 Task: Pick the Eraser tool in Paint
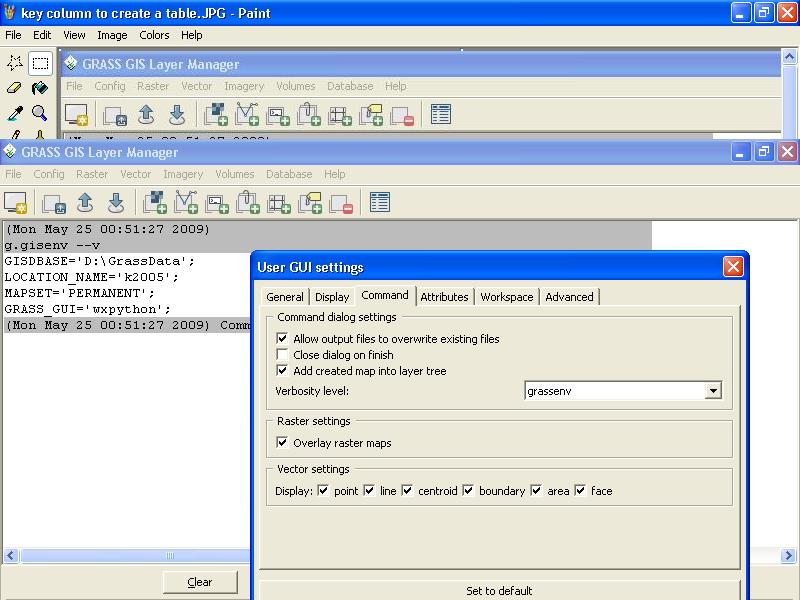15,88
